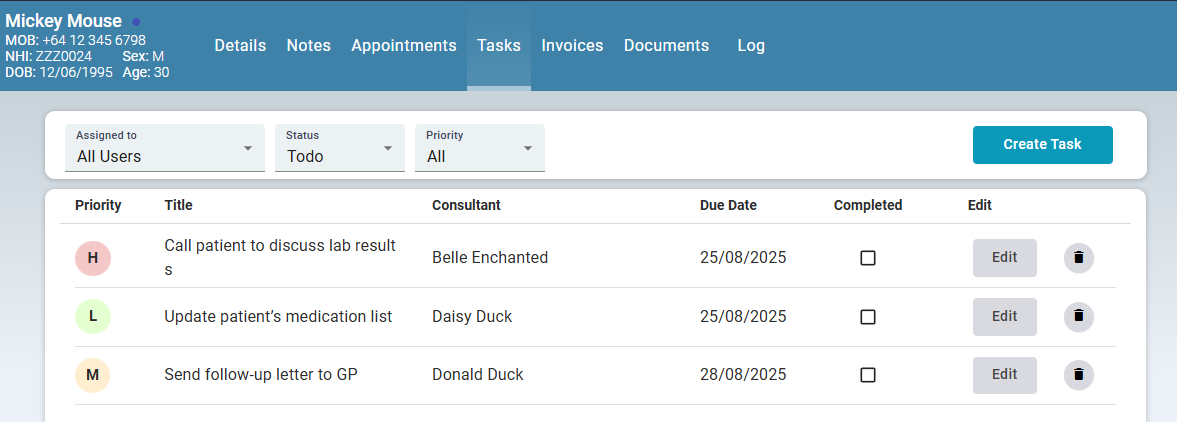Viewport: 1177px width, 422px height.
Task: Switch to the Appointments tab
Action: tap(403, 45)
